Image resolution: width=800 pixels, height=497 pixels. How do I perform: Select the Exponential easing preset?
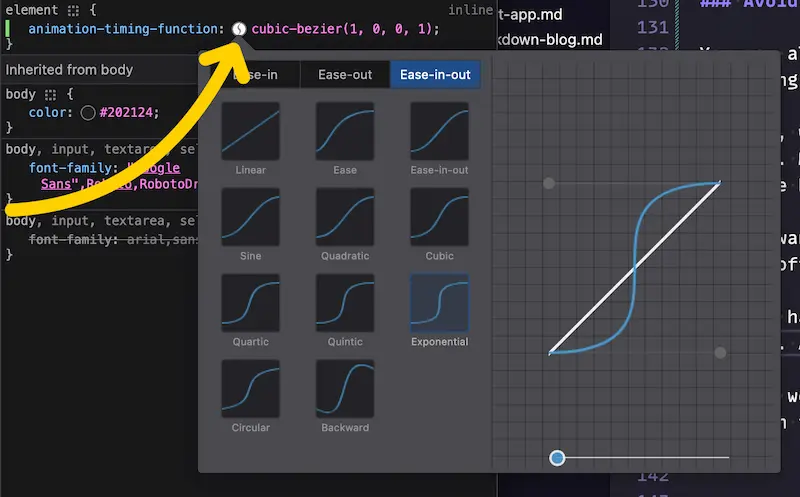click(x=439, y=303)
